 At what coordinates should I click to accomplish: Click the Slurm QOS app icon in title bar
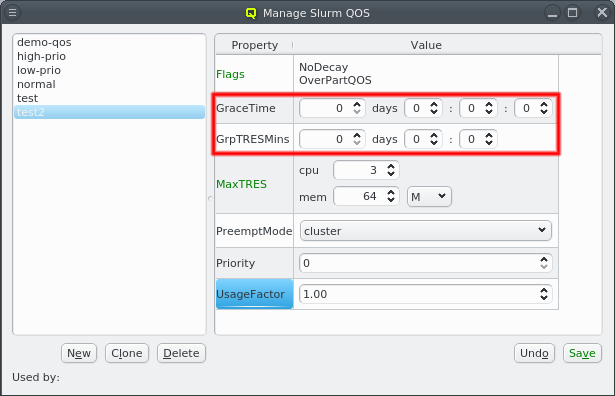coord(251,13)
